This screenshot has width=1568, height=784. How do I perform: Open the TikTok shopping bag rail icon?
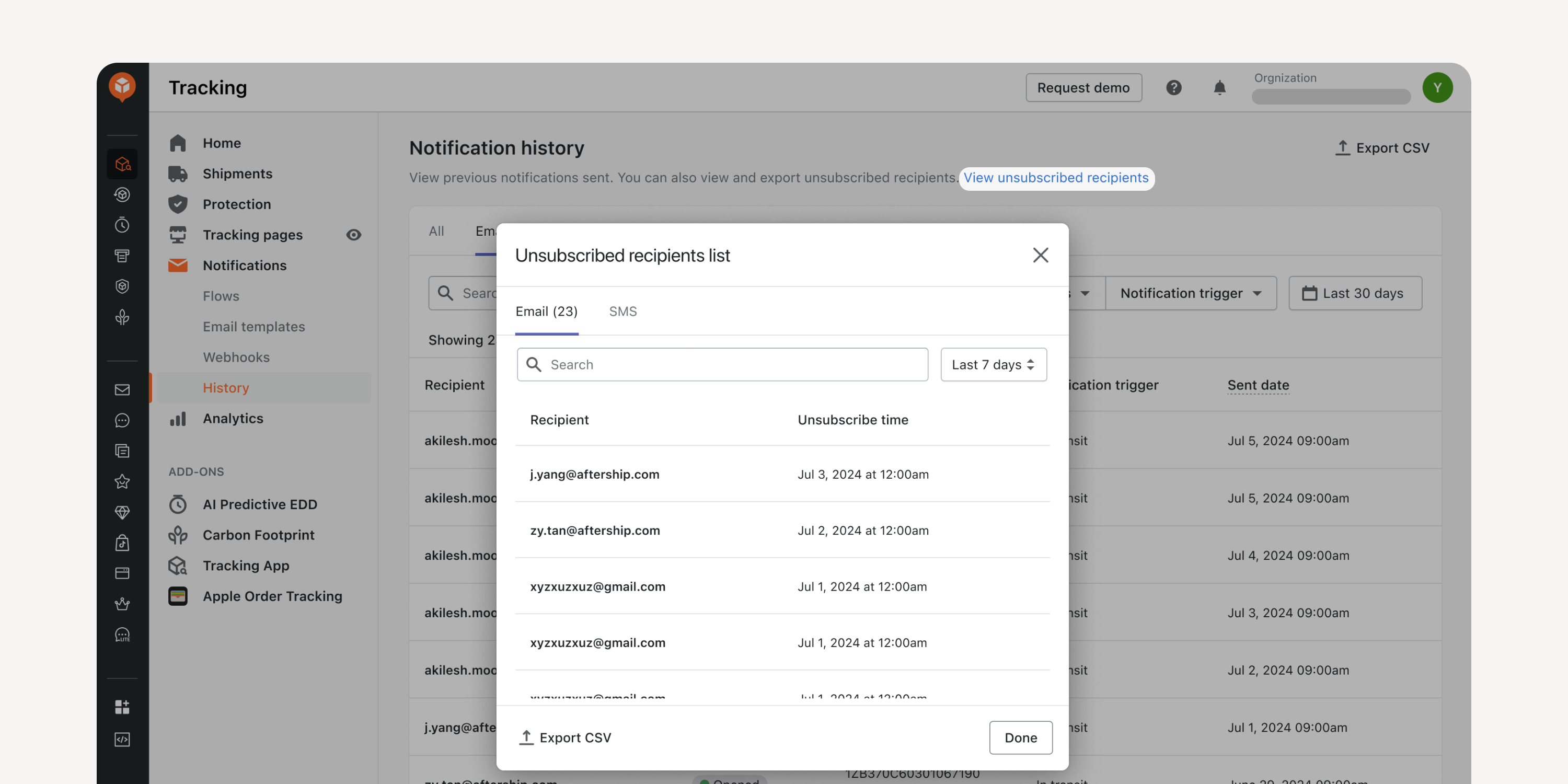[122, 543]
